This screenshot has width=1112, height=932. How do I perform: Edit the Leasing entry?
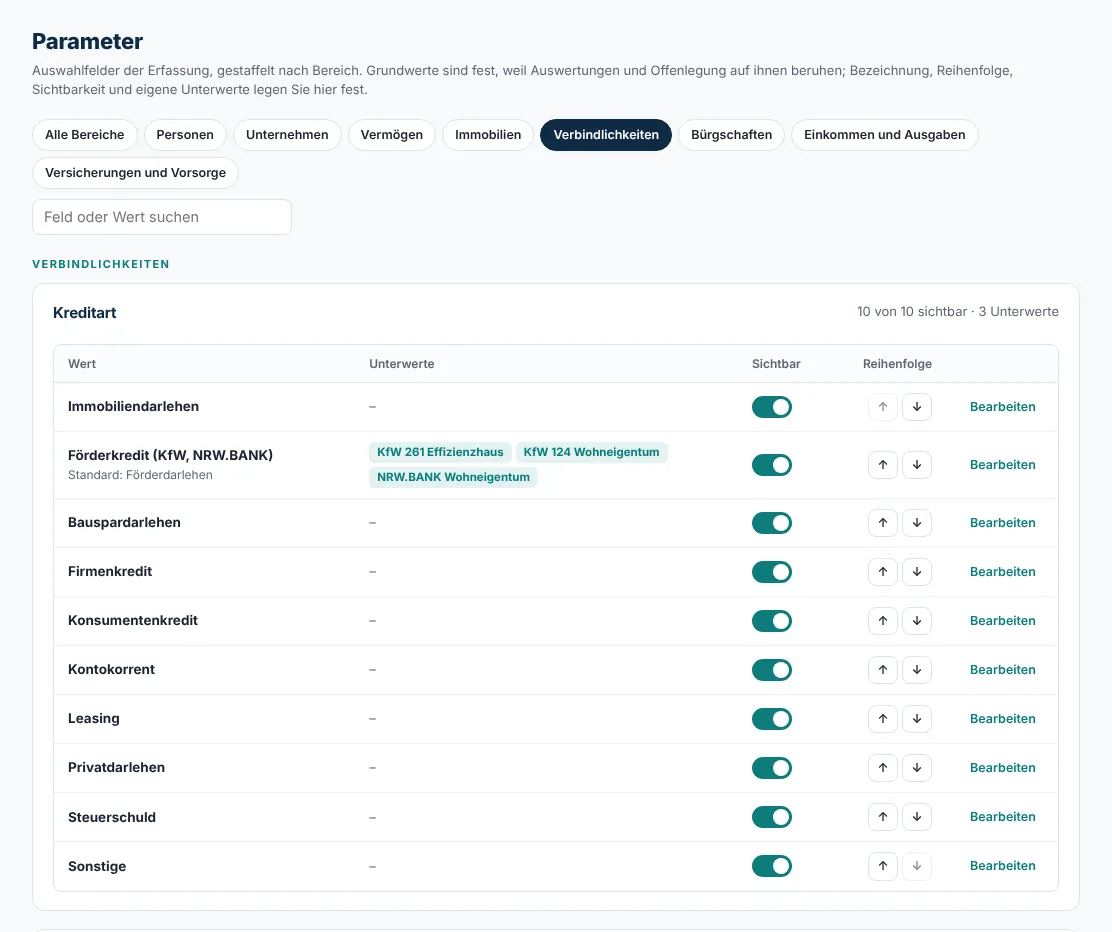[x=1002, y=719]
